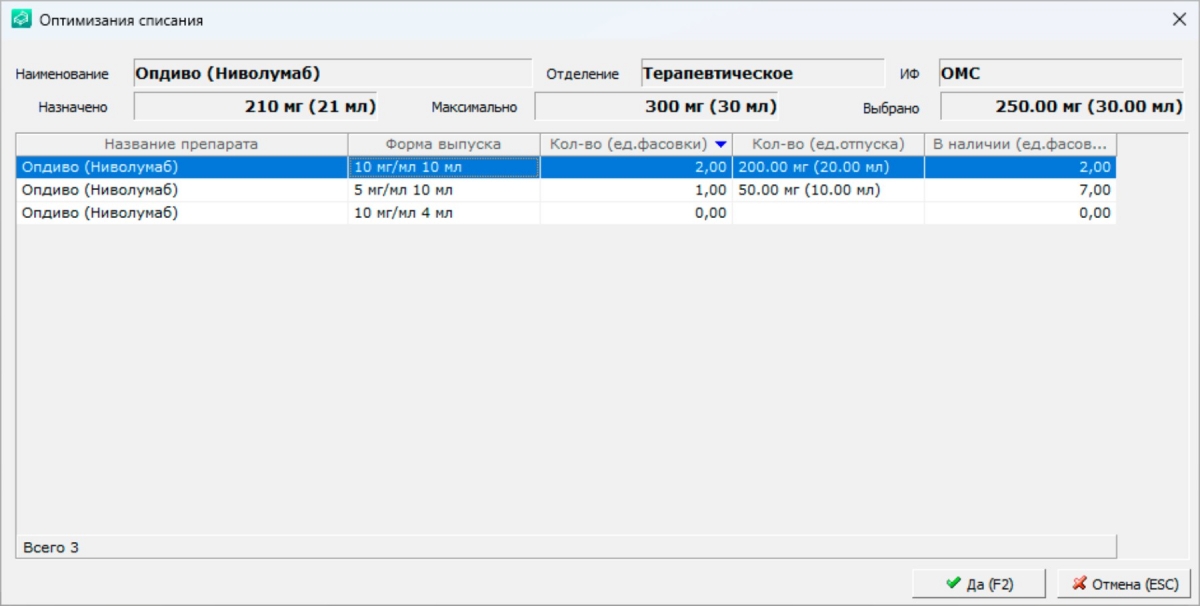The width and height of the screenshot is (1200, 606).
Task: Click the in-stock cell 2,00 in the selected row
Action: tap(1020, 167)
